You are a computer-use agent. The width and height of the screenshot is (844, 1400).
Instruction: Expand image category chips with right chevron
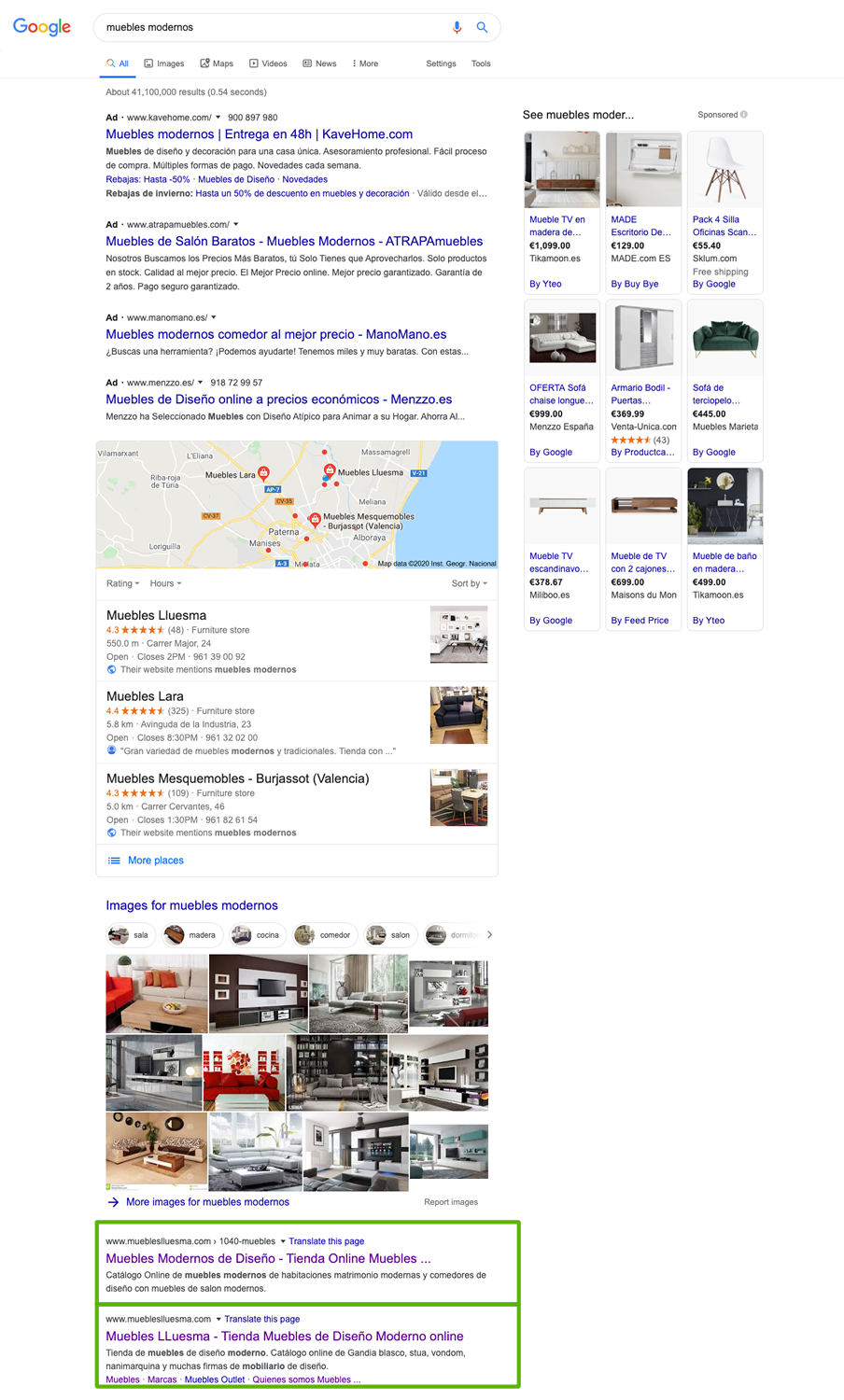489,934
